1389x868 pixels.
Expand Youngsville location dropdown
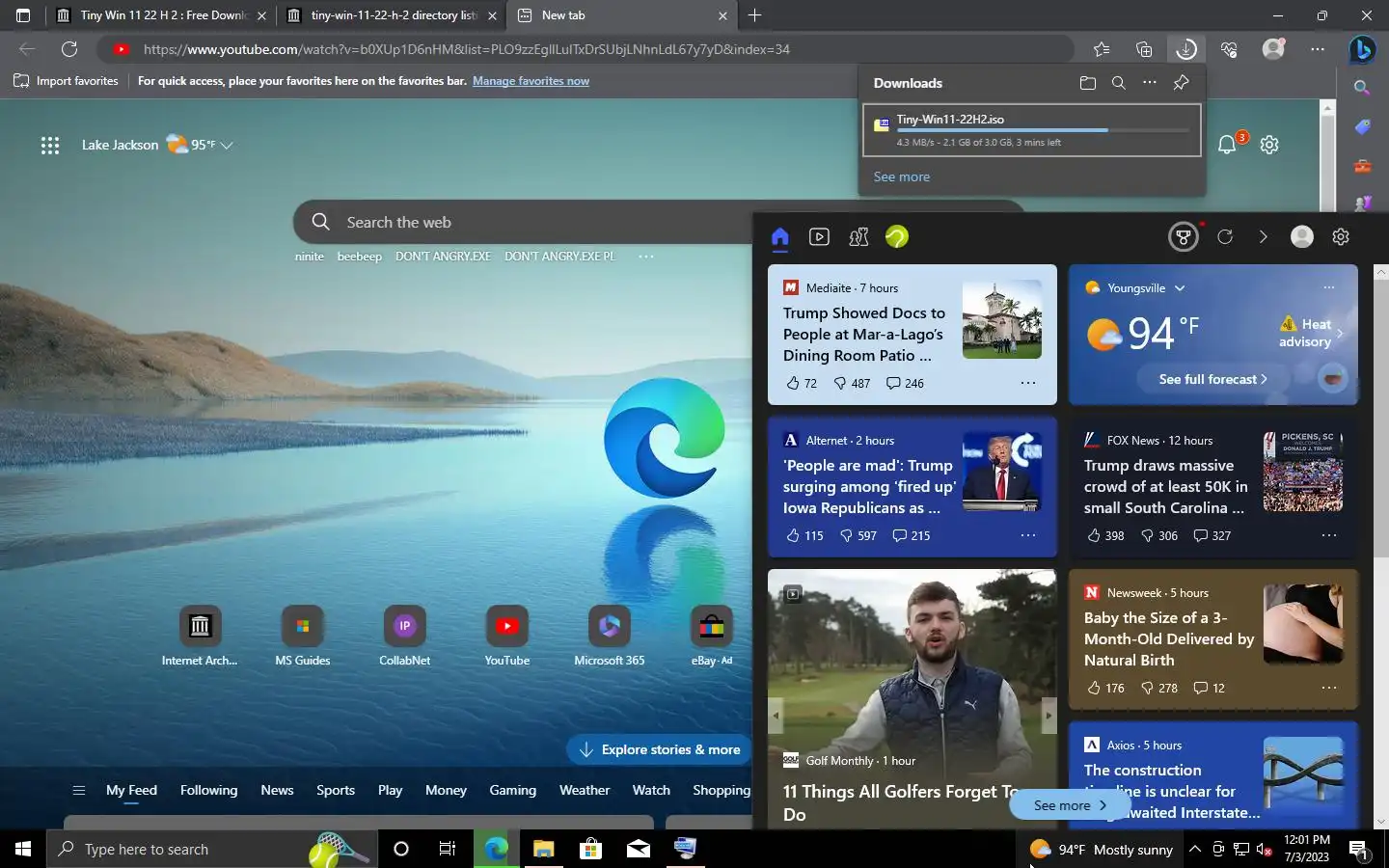point(1180,288)
